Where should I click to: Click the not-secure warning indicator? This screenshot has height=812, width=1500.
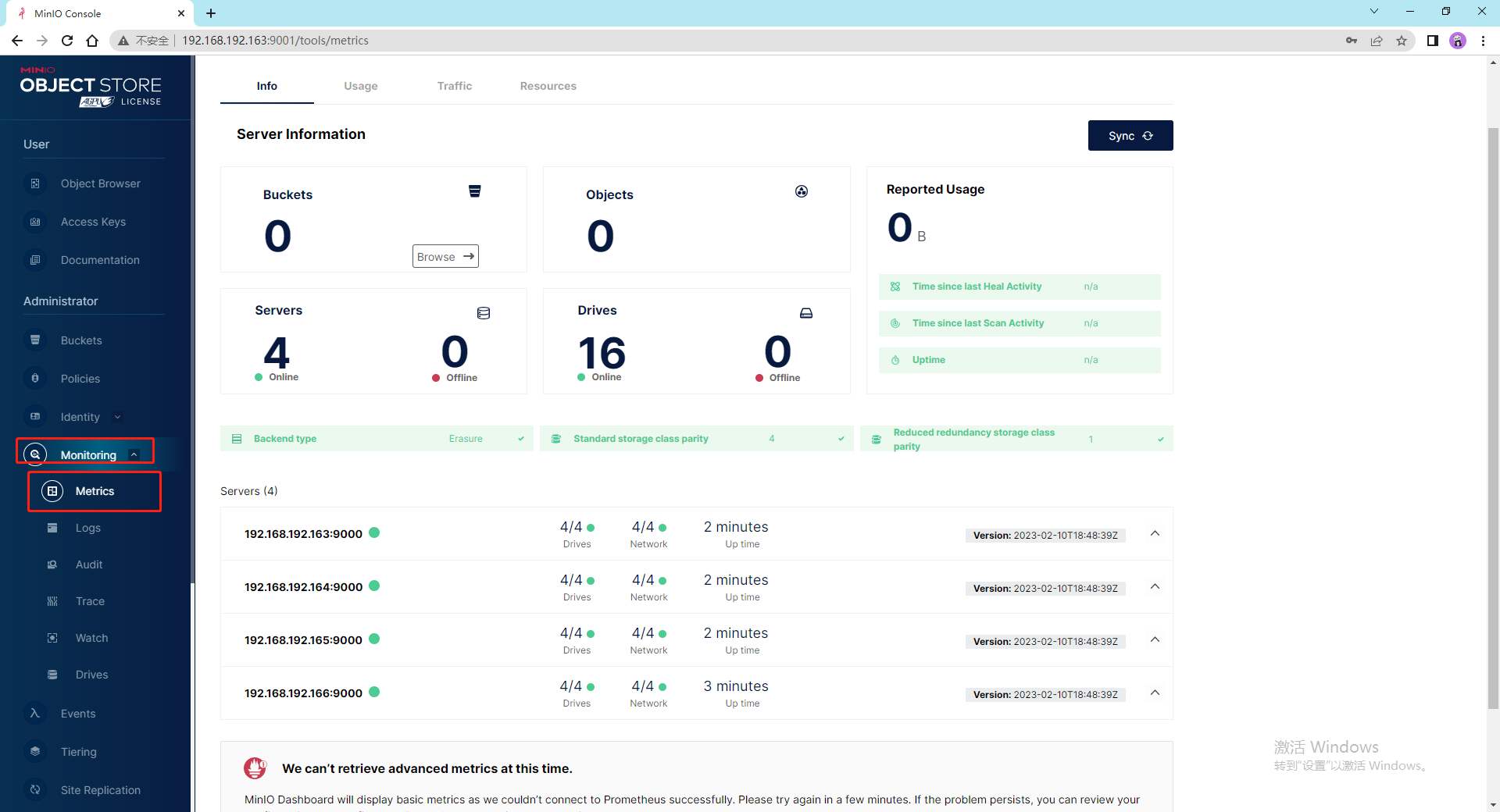pyautogui.click(x=144, y=41)
